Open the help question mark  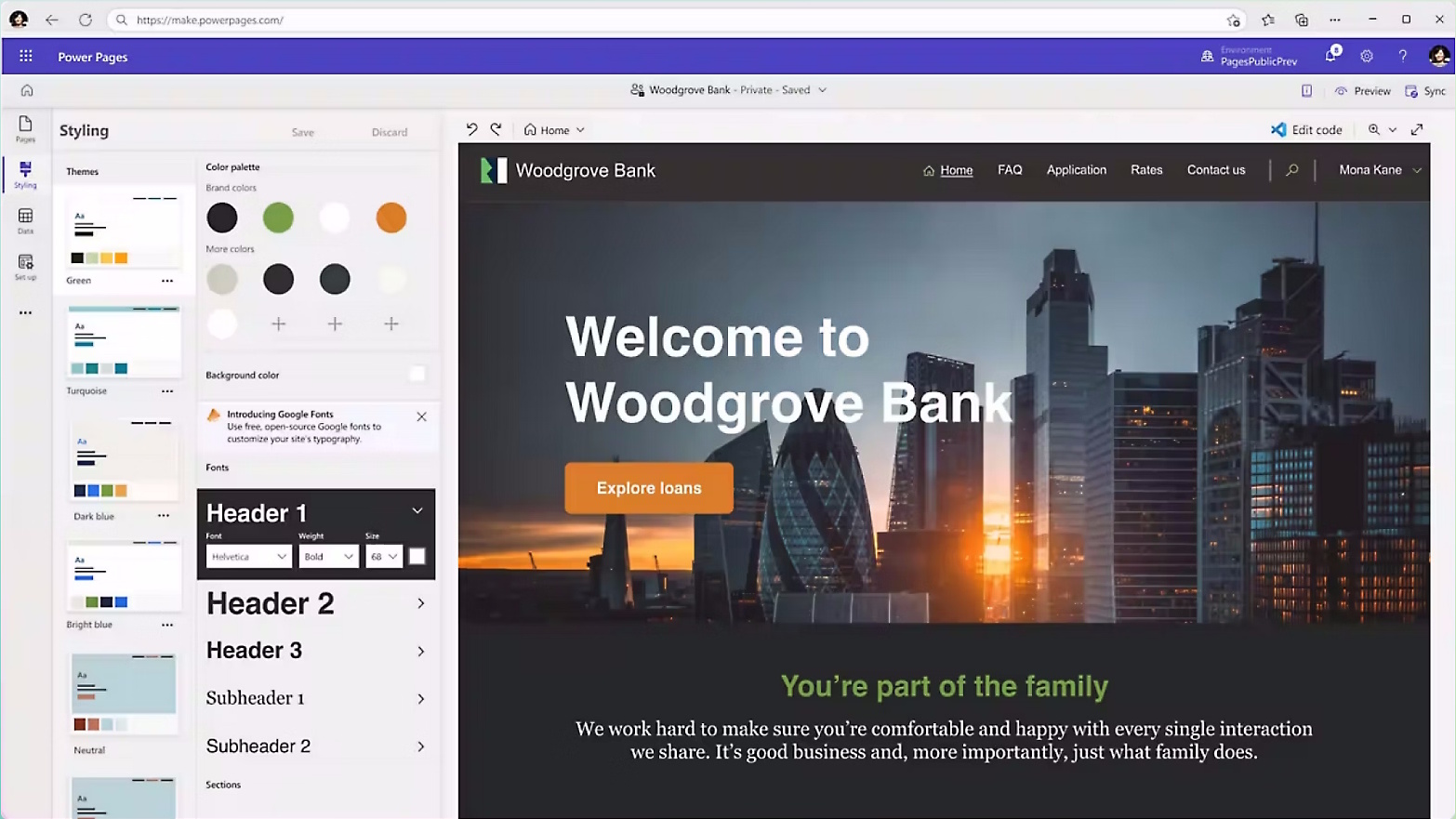pyautogui.click(x=1403, y=57)
